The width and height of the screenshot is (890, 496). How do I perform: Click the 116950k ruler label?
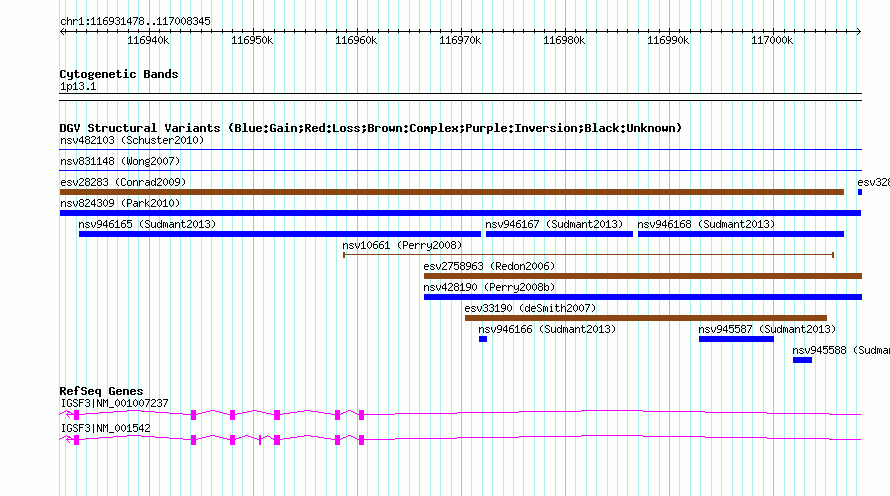pos(252,40)
